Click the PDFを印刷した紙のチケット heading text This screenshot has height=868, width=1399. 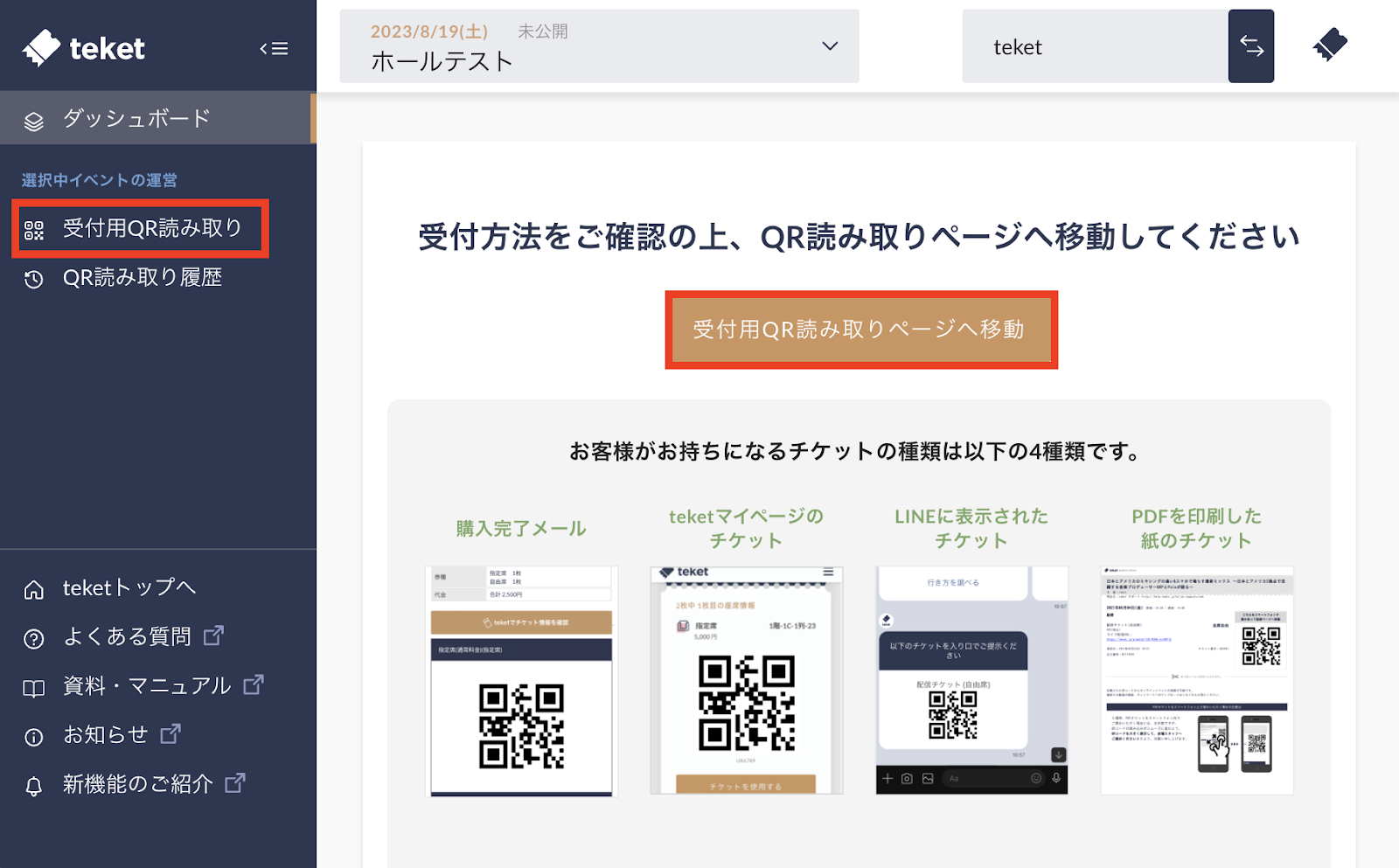1197,528
